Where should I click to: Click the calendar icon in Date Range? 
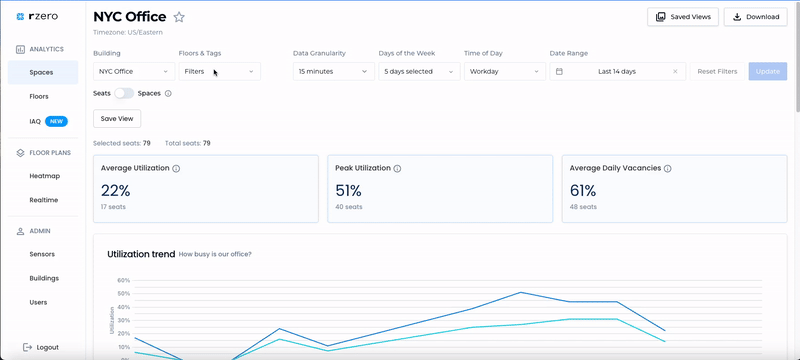point(559,71)
